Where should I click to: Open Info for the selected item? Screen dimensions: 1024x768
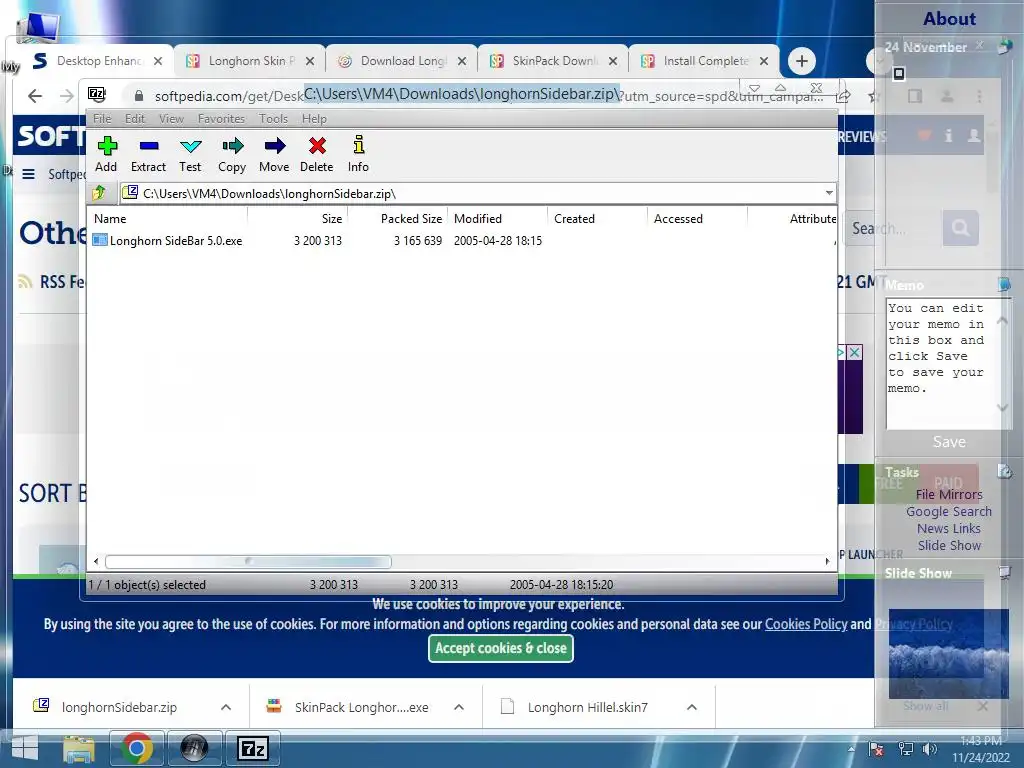[358, 154]
